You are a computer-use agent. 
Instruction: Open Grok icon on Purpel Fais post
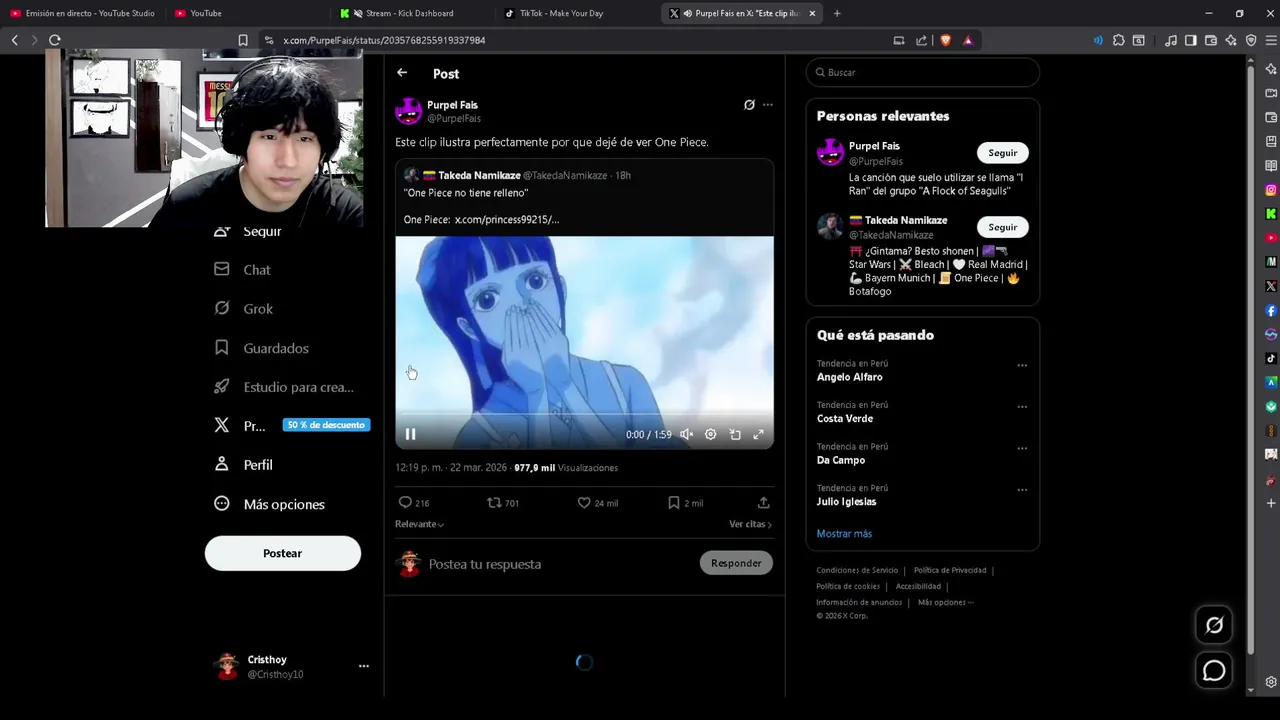click(x=749, y=105)
